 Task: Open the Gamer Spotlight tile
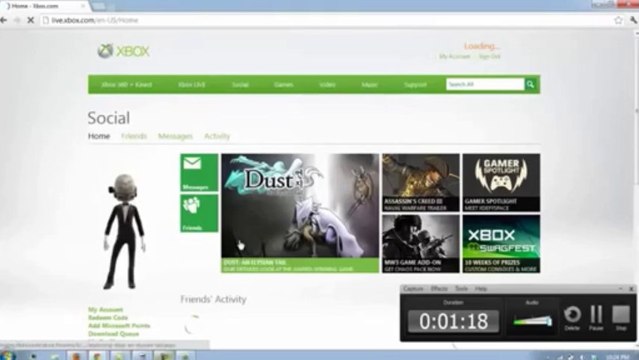click(x=501, y=183)
